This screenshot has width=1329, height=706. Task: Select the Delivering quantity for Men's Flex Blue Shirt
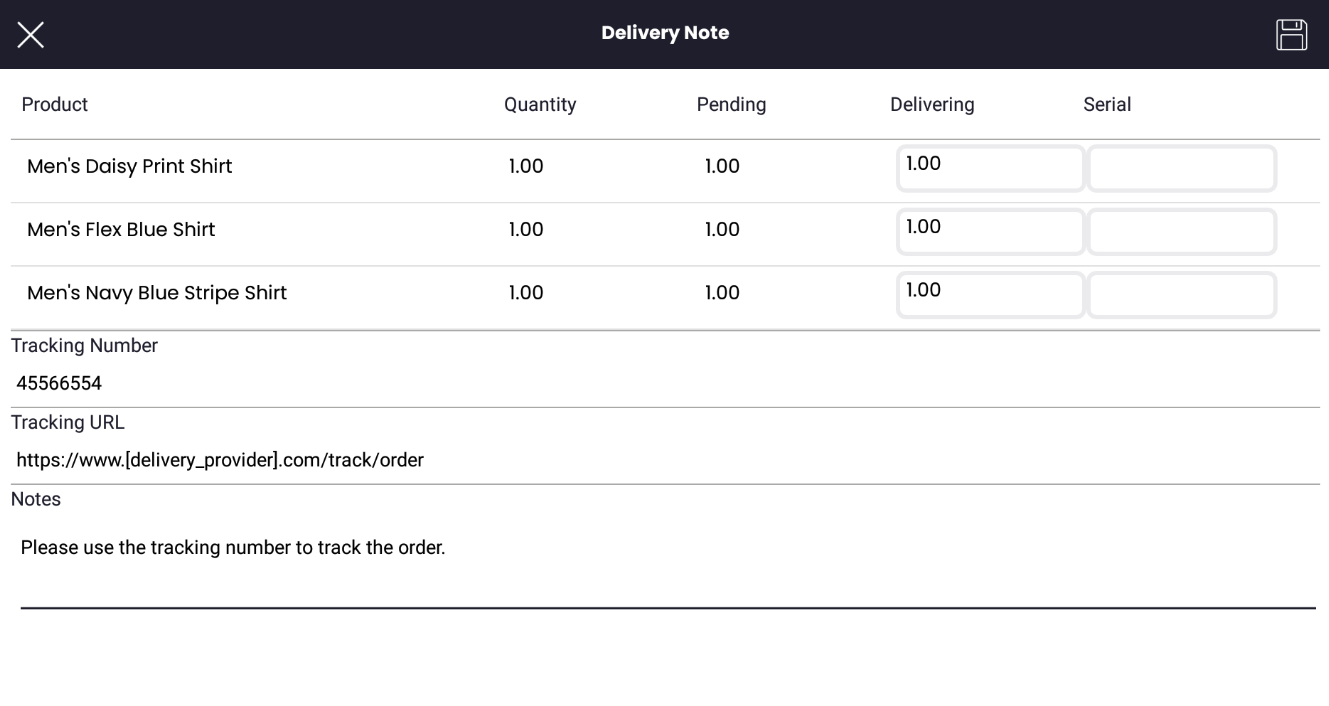tap(988, 231)
